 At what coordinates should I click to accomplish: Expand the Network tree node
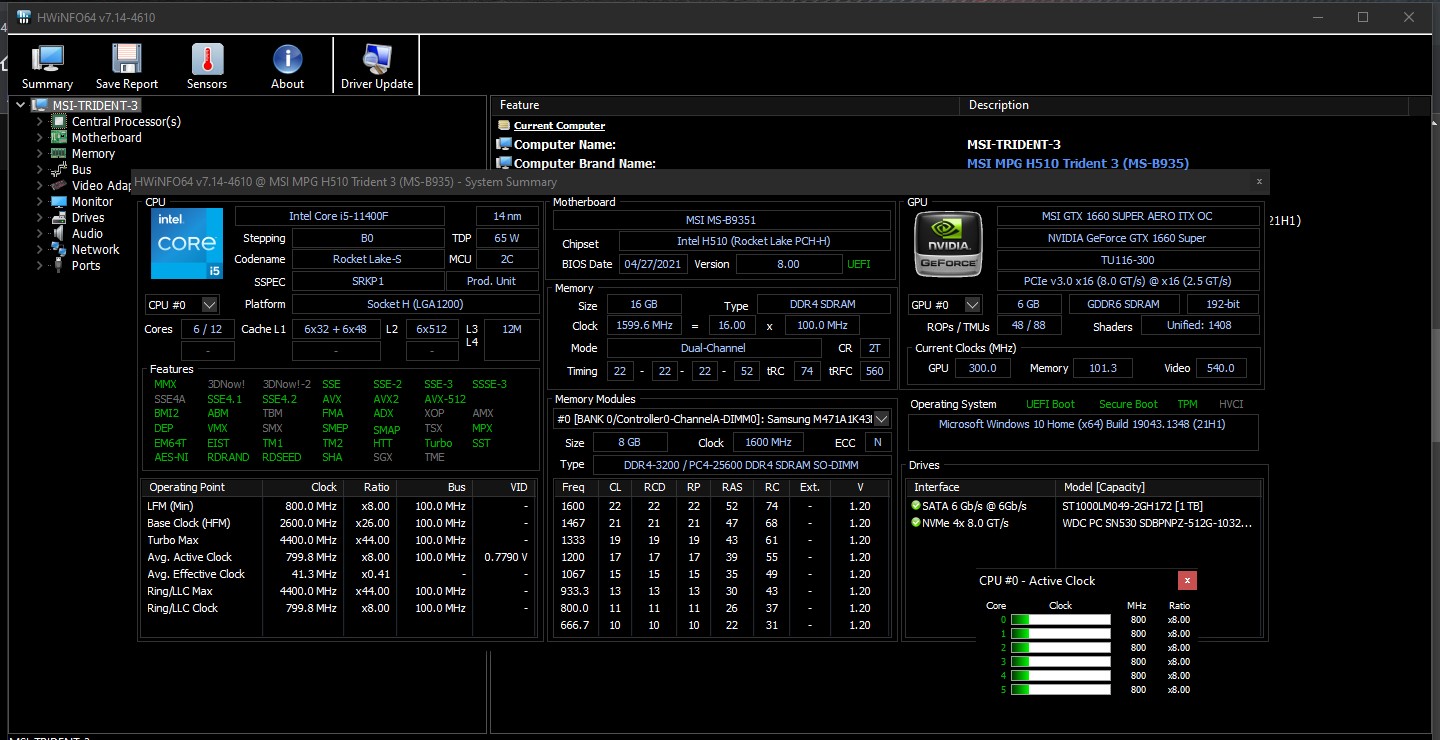pos(40,249)
